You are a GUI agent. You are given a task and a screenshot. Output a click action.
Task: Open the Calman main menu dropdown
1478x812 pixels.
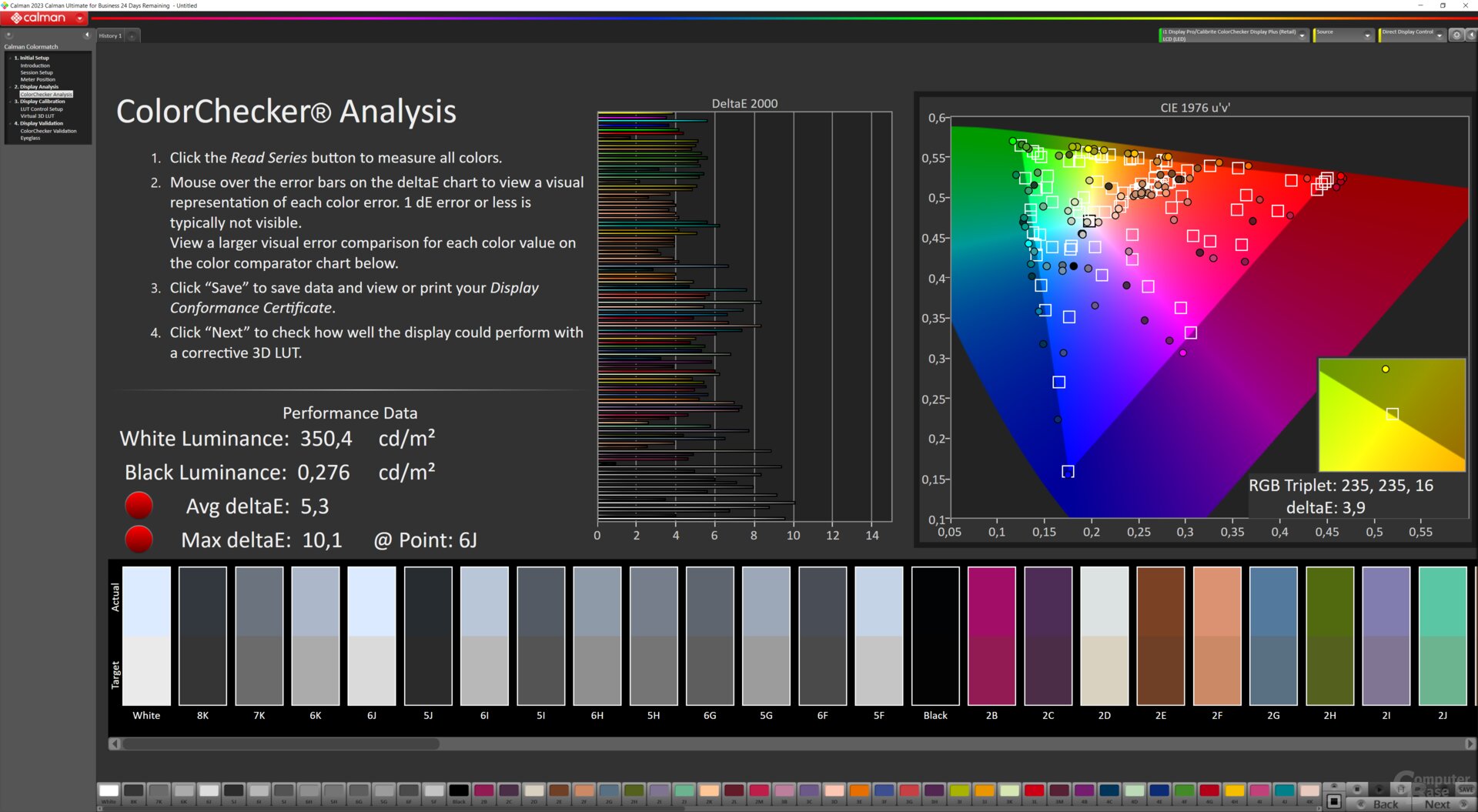tap(80, 18)
